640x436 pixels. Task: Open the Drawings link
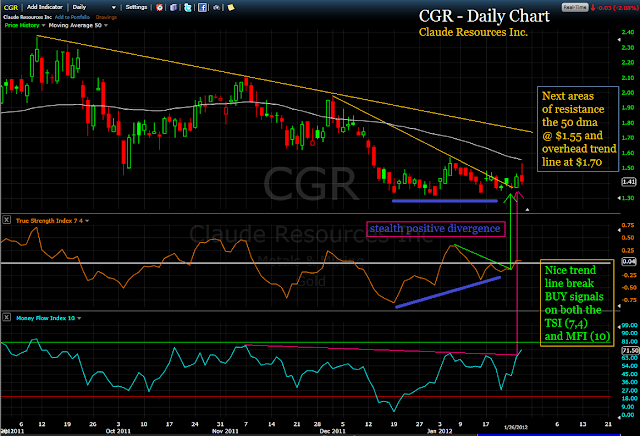tap(106, 17)
